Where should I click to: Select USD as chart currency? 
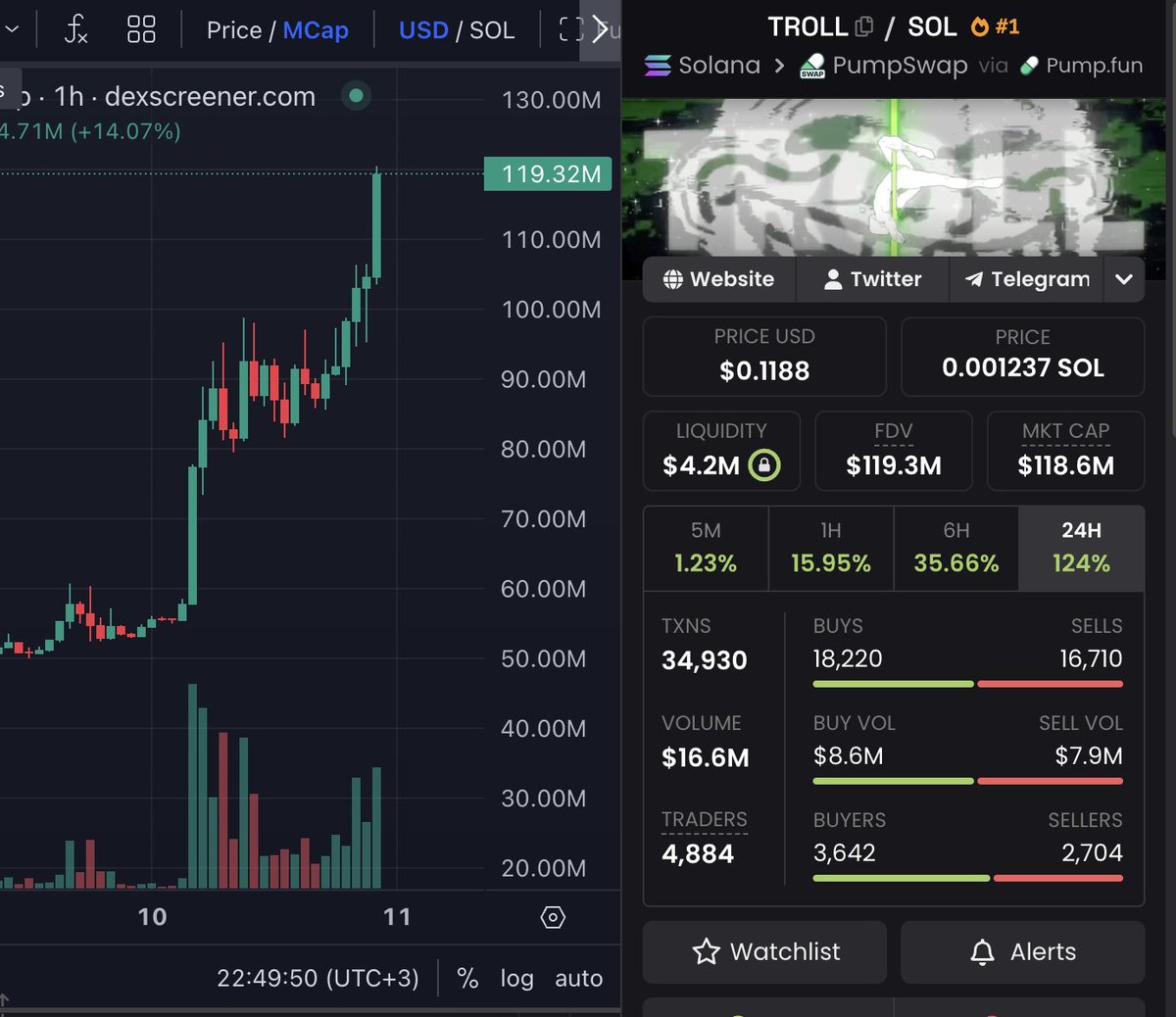(423, 30)
